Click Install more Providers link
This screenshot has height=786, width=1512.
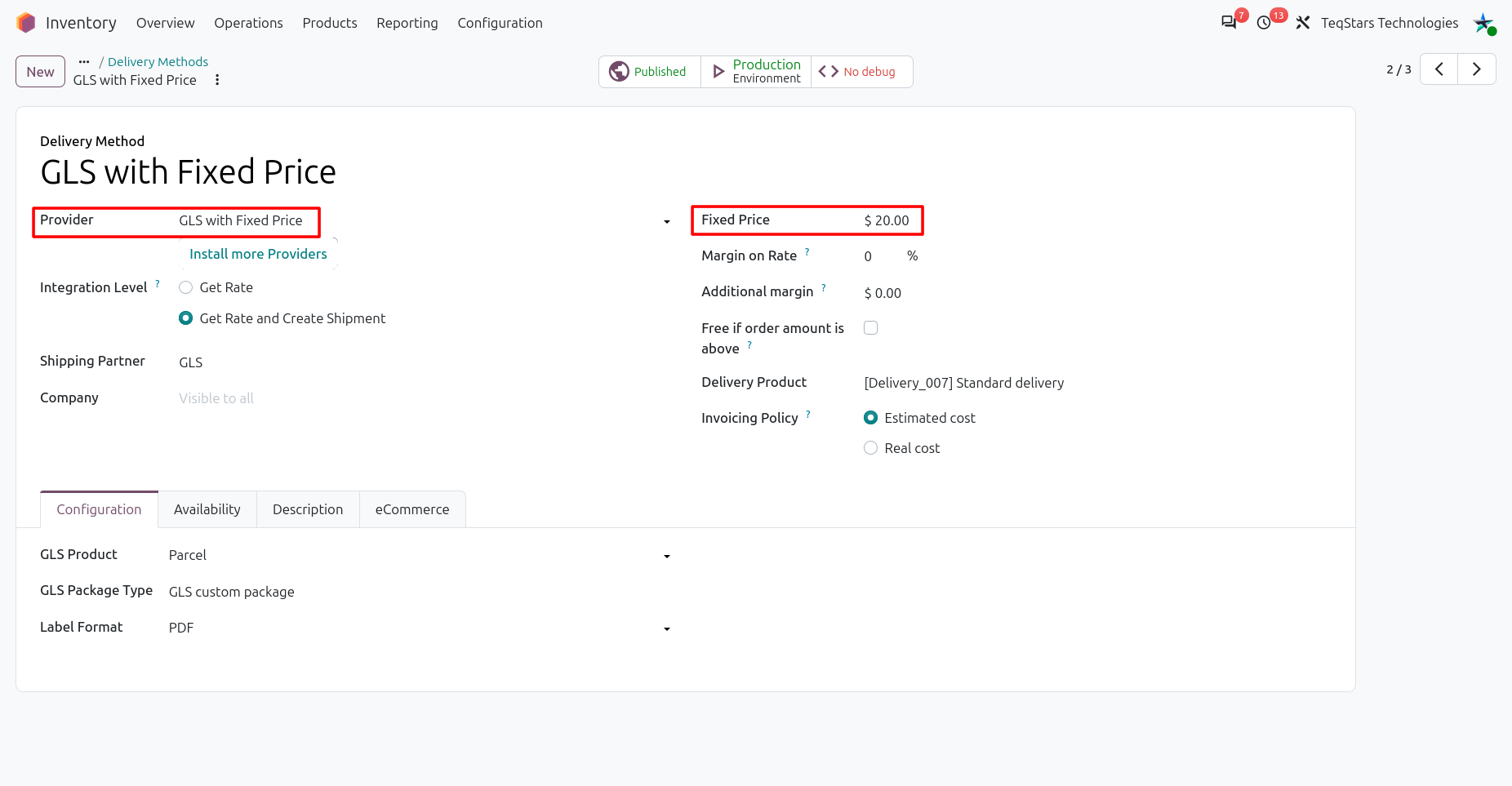point(258,254)
